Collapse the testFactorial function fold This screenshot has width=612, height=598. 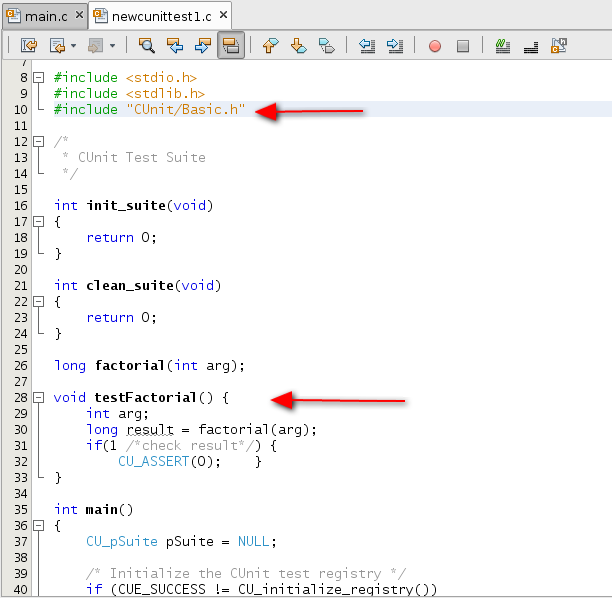point(39,398)
